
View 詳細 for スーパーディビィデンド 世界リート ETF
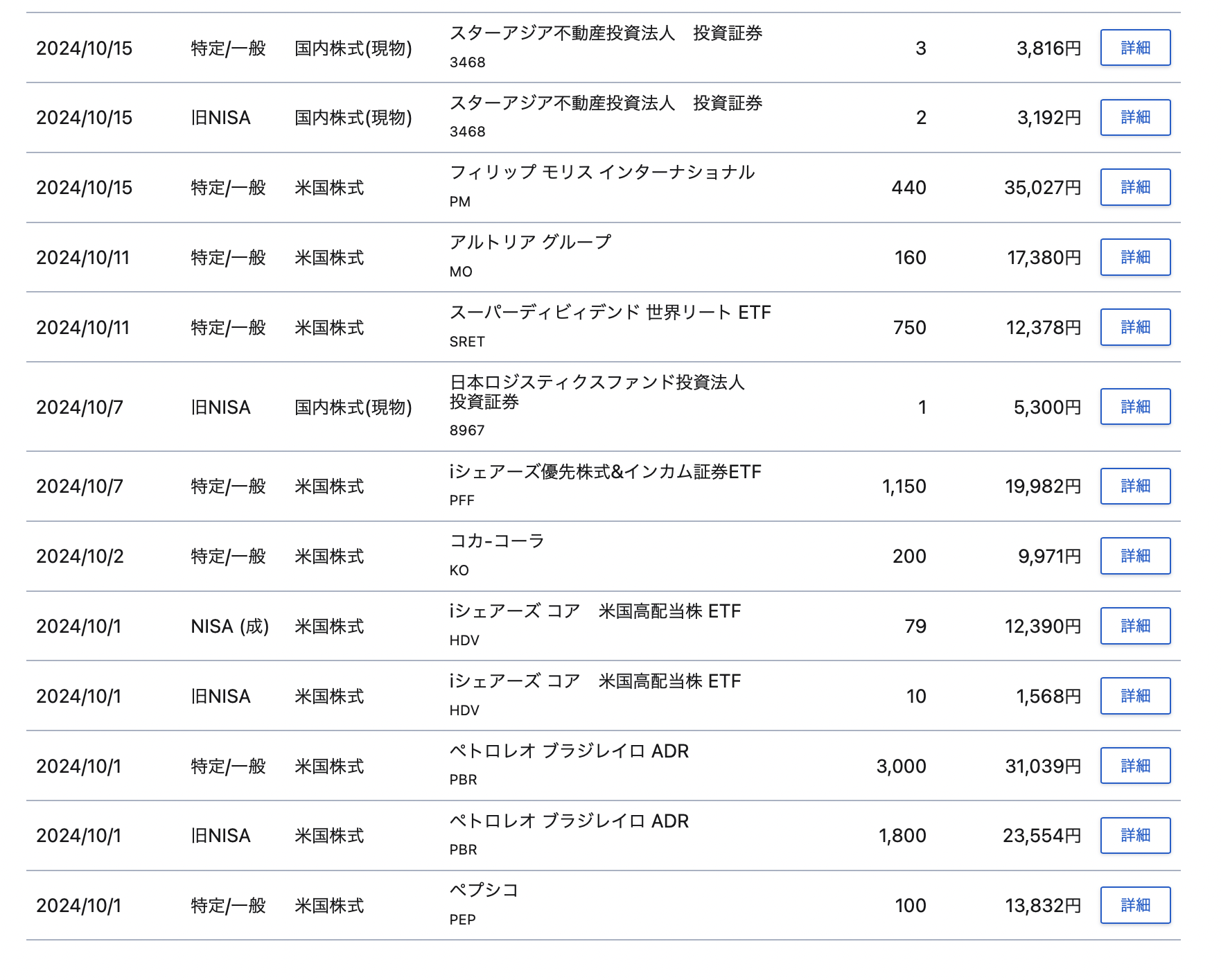pos(1135,327)
